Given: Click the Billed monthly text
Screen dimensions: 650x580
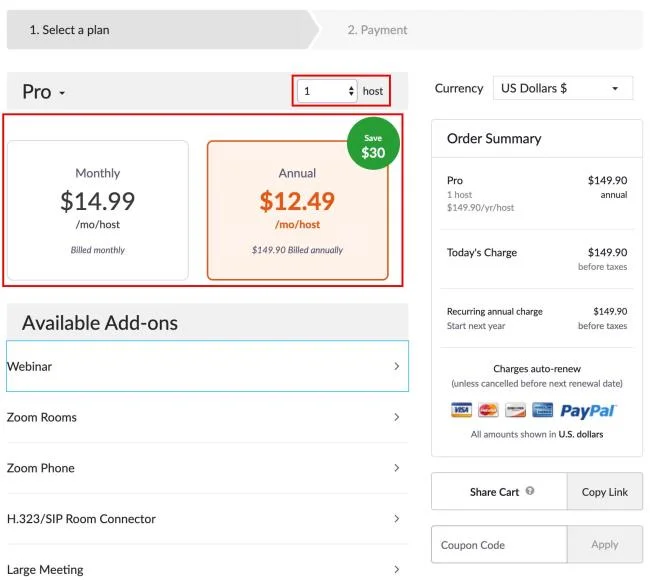Looking at the screenshot, I should (x=98, y=250).
